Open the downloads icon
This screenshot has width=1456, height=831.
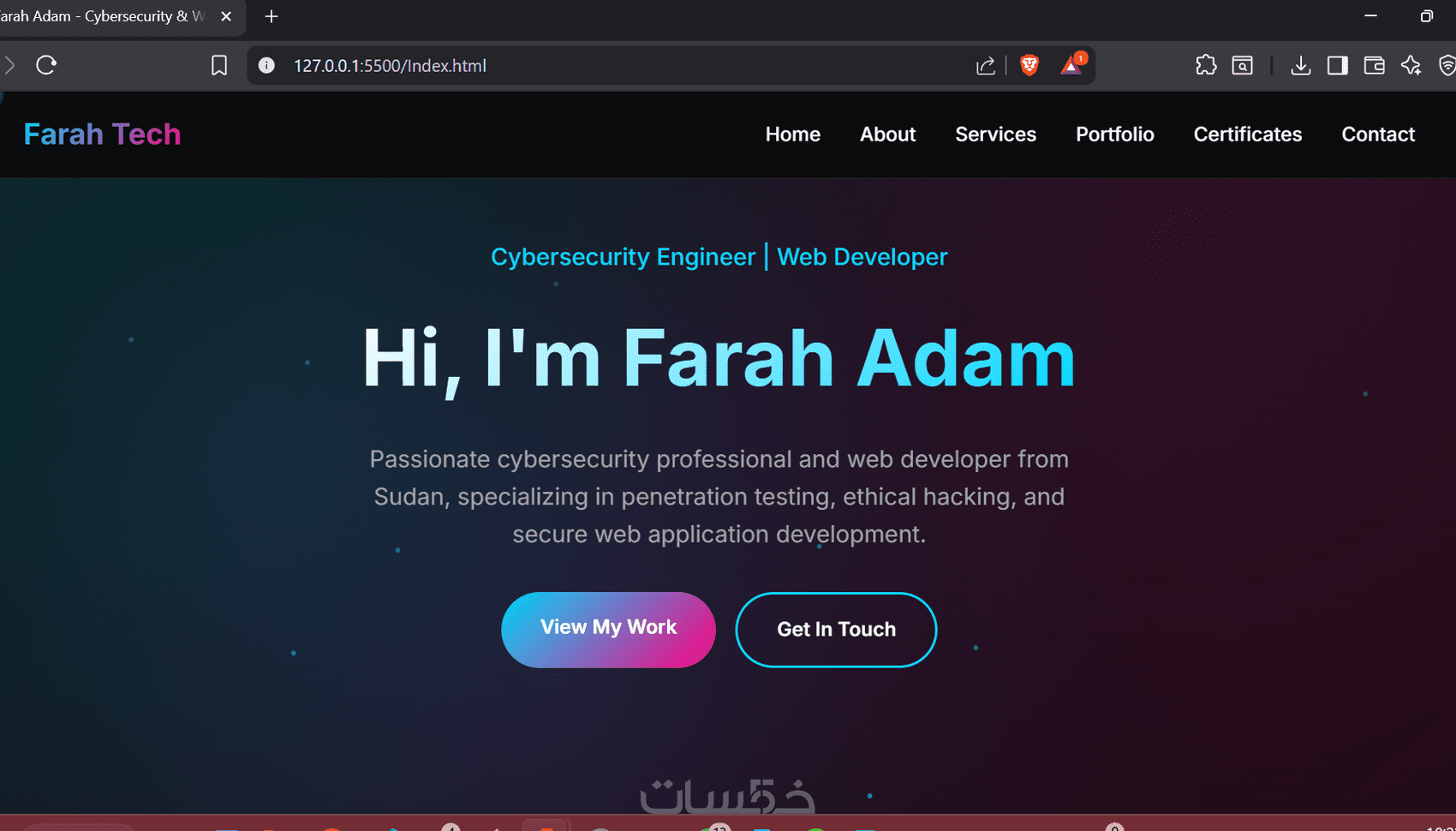pyautogui.click(x=1301, y=65)
